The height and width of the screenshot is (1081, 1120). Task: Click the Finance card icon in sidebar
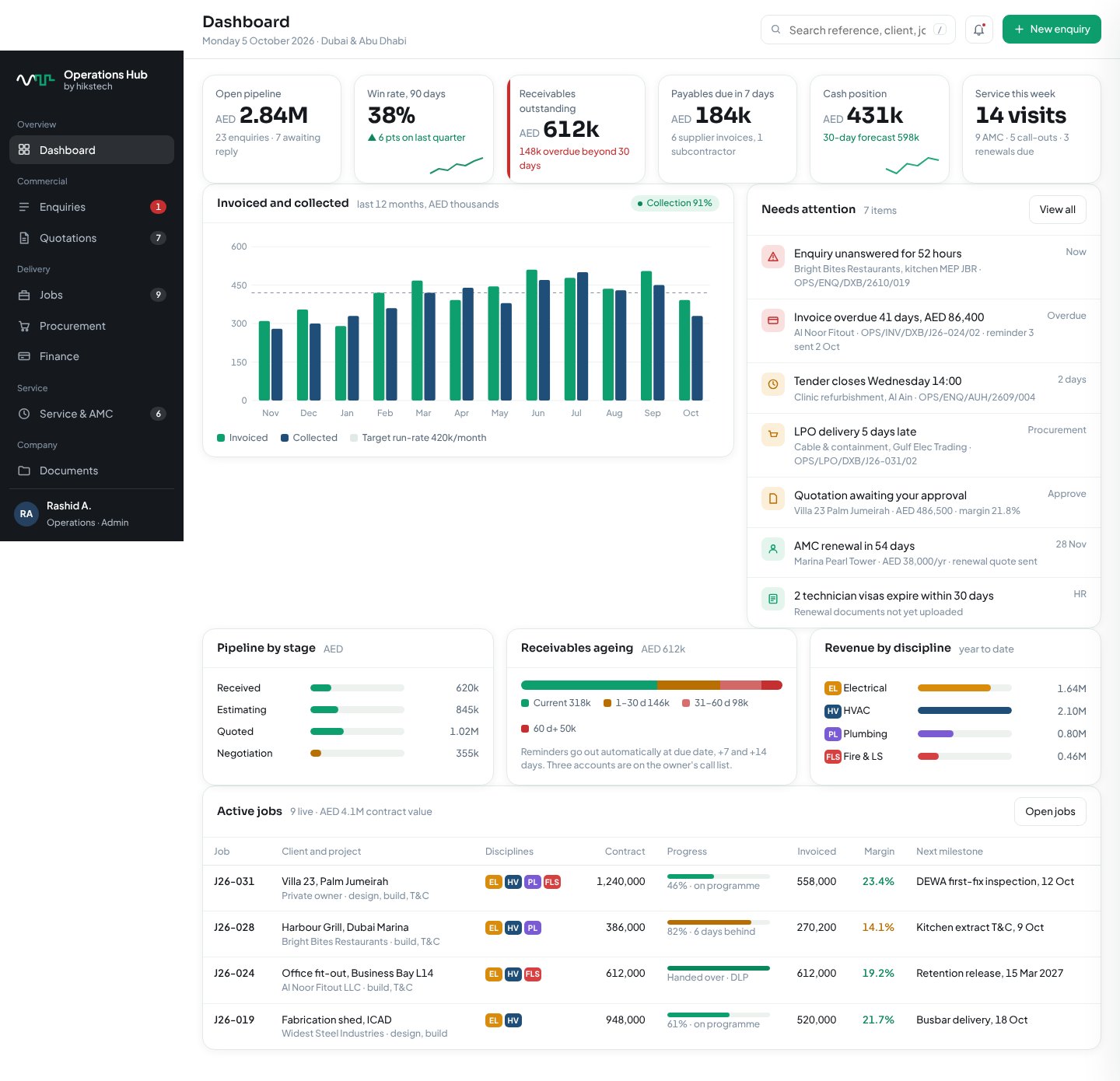[24, 356]
